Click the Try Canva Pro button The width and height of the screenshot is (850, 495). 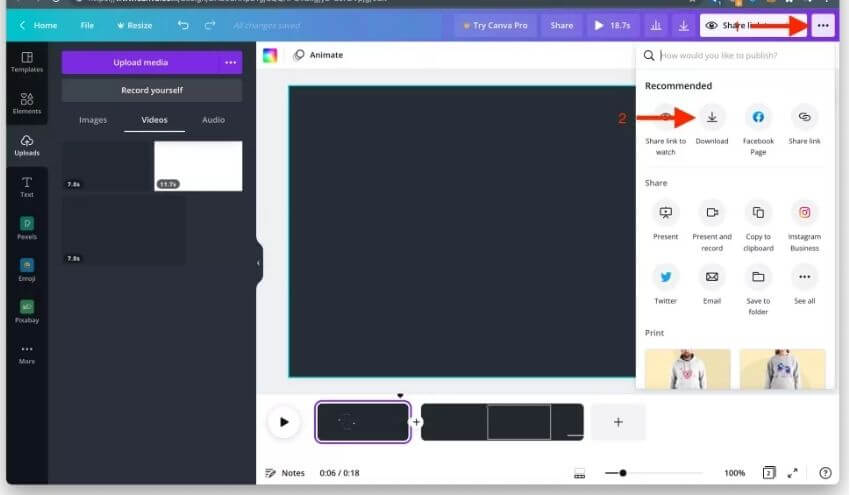(x=495, y=25)
